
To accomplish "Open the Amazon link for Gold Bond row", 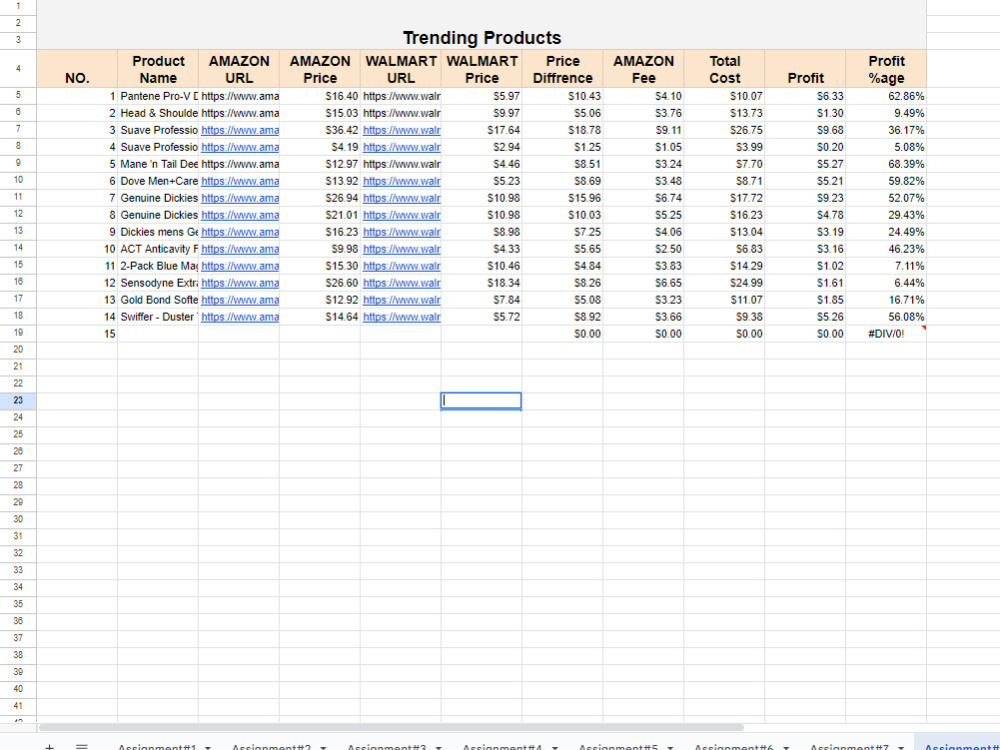I will (240, 300).
